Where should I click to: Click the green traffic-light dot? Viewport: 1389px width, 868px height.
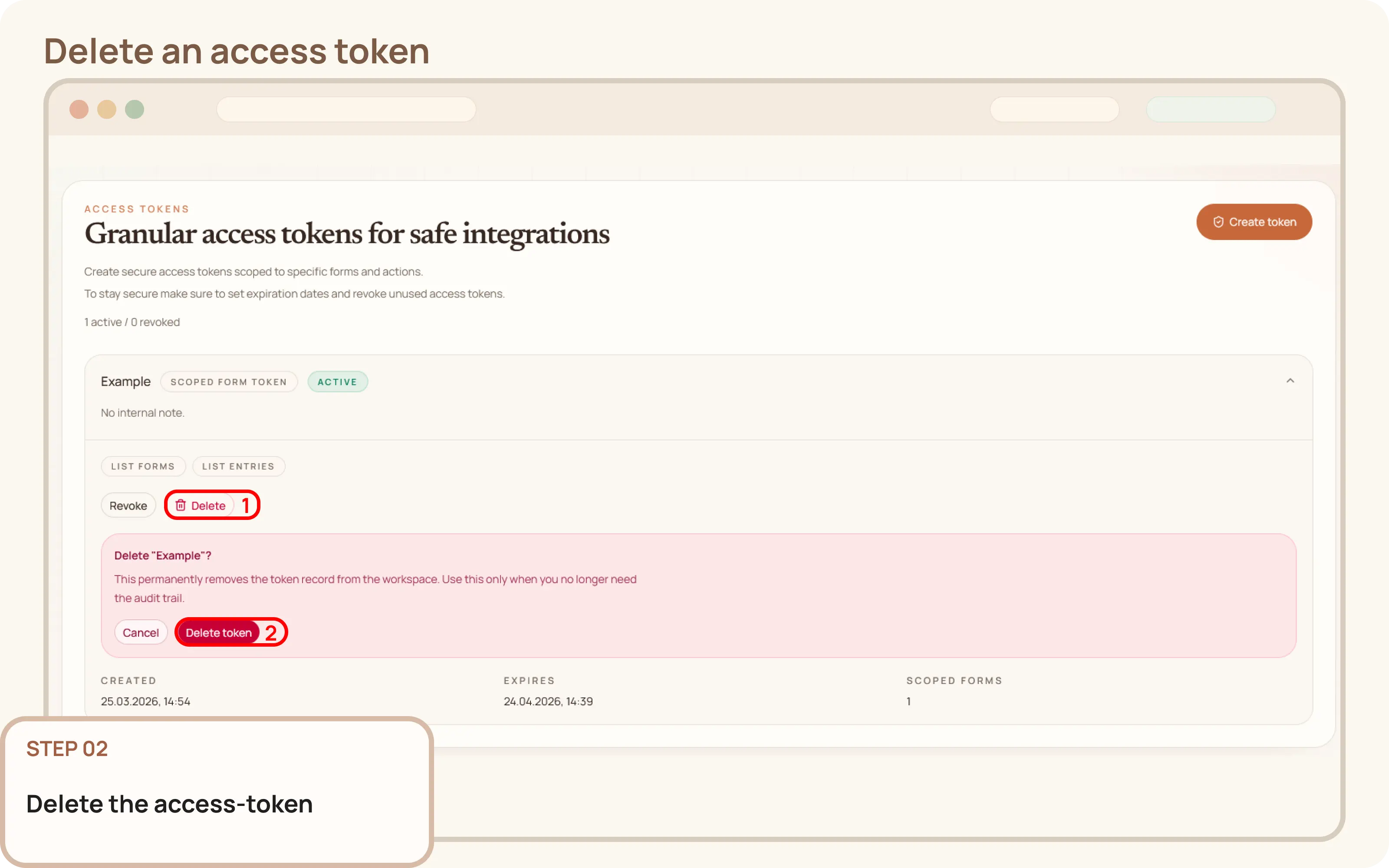(x=135, y=109)
